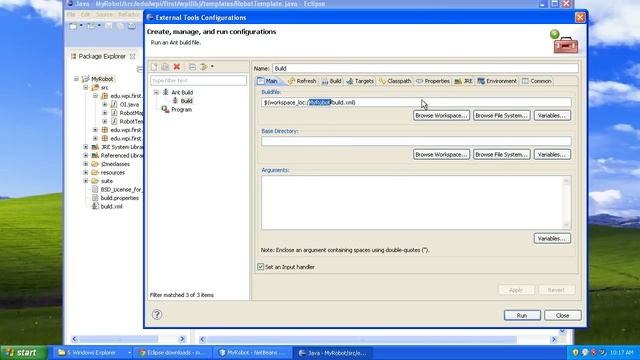Viewport: 640px width, 360px height.
Task: Select build.xml in Package Explorer
Action: (x=111, y=207)
